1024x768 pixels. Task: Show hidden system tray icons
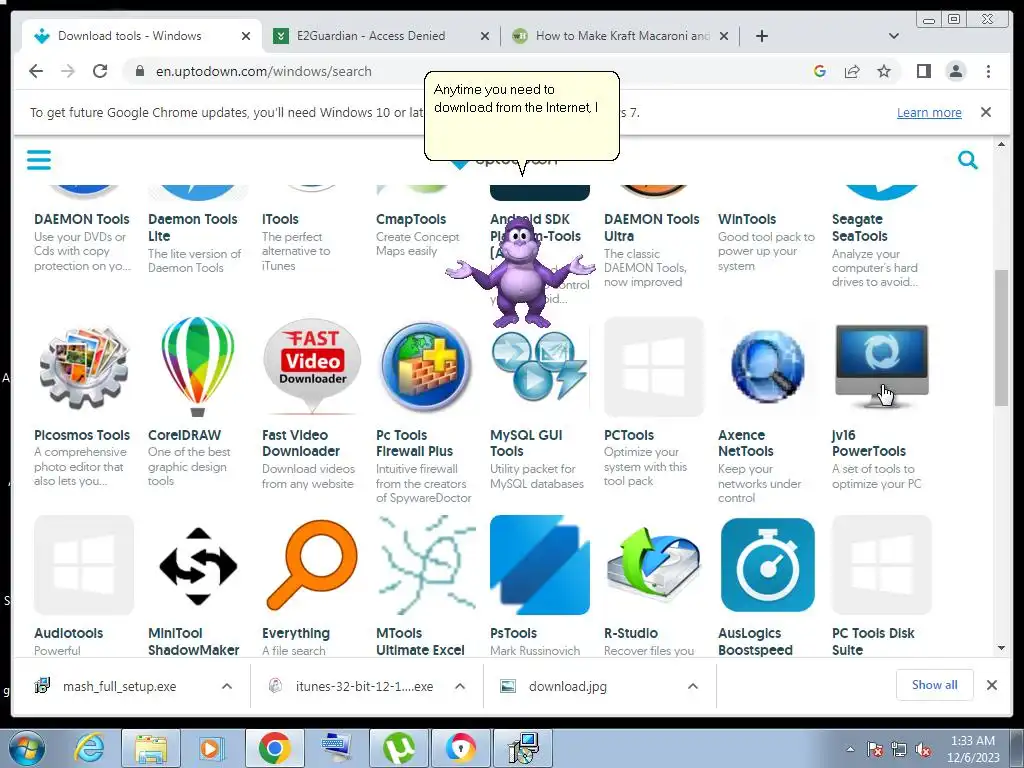pyautogui.click(x=850, y=749)
